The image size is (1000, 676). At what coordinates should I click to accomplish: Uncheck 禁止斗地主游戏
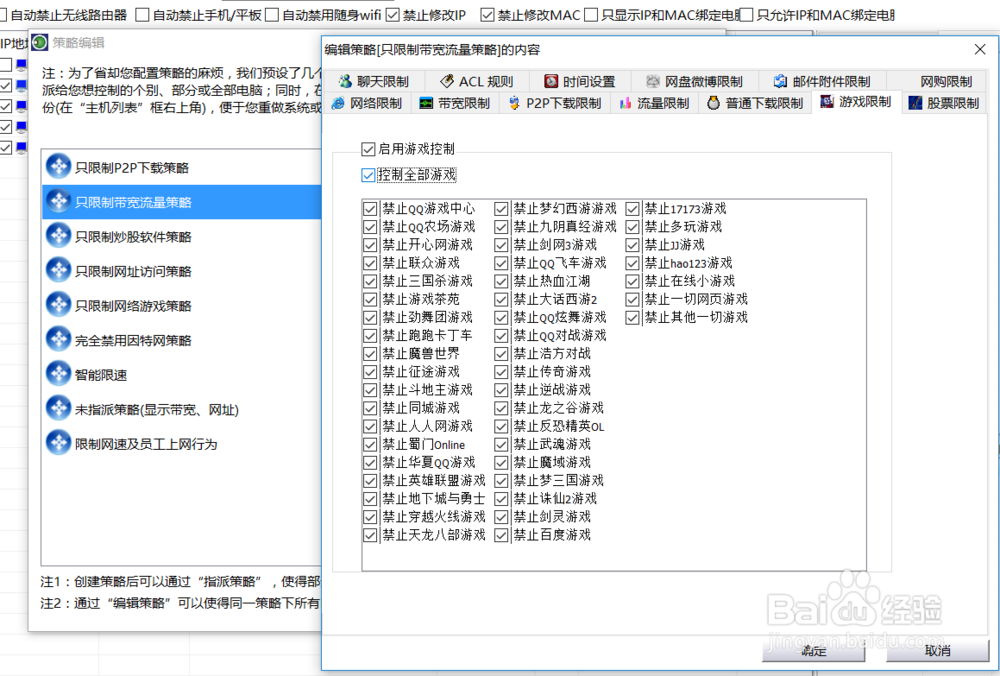(370, 390)
